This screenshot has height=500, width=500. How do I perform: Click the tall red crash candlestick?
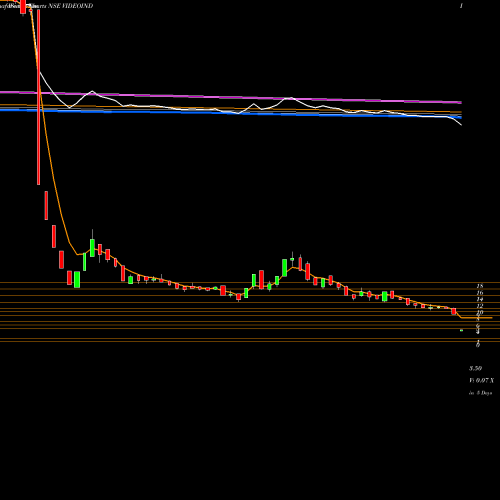39,97
